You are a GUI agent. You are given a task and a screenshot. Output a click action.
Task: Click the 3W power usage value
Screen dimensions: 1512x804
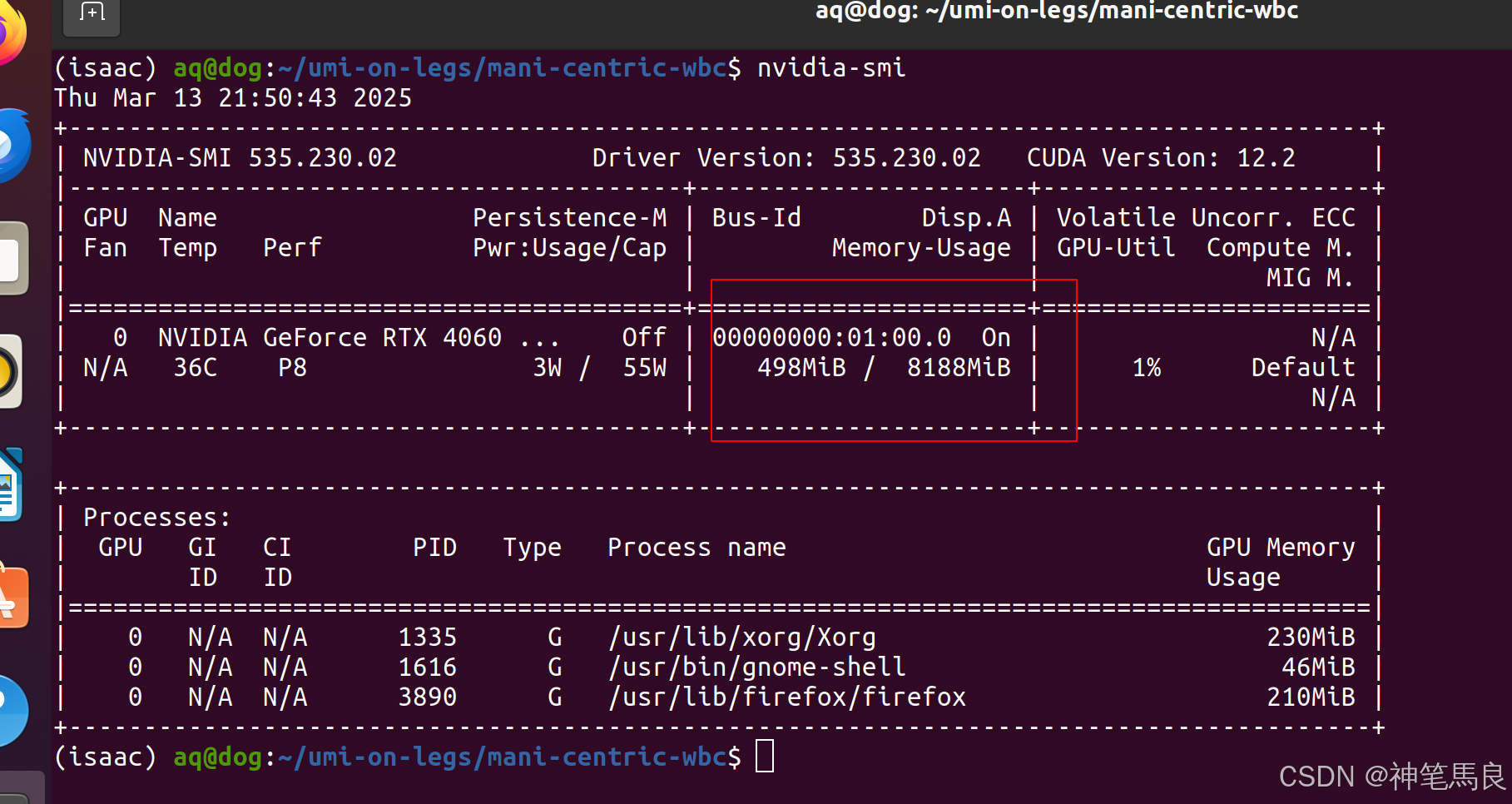[x=548, y=368]
